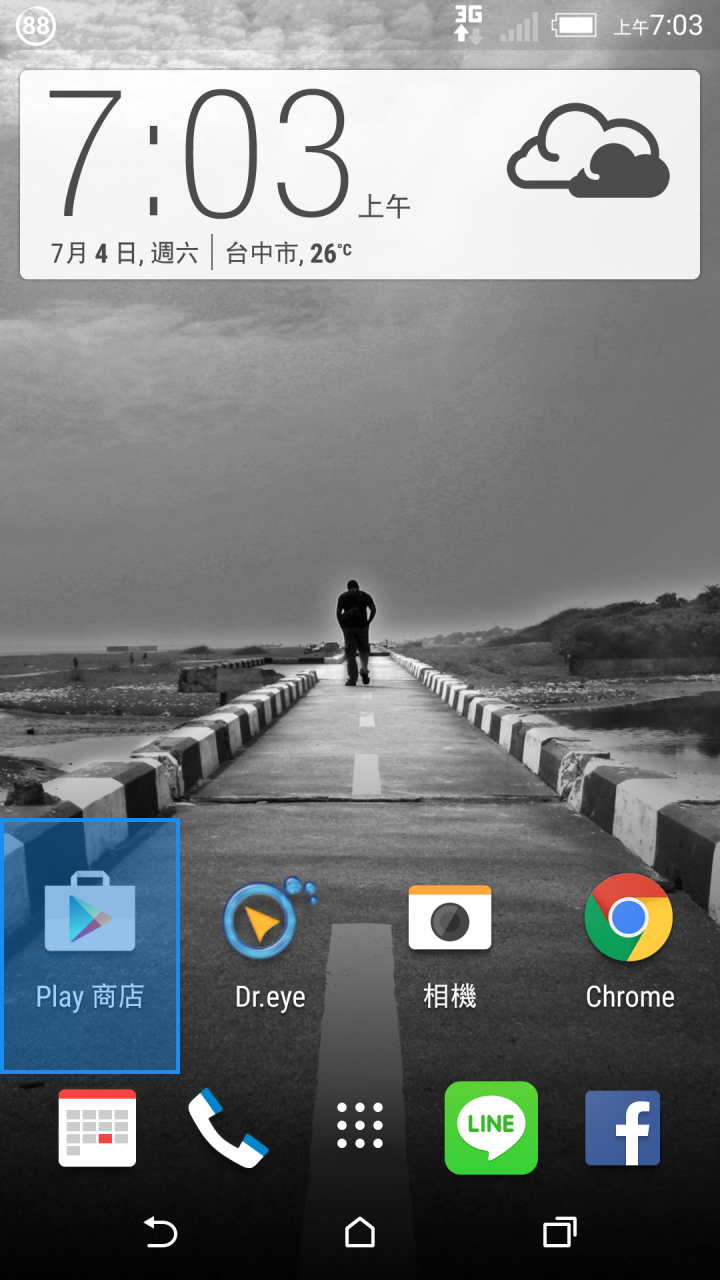
Task: Open the Phone dialer
Action: (228, 1127)
